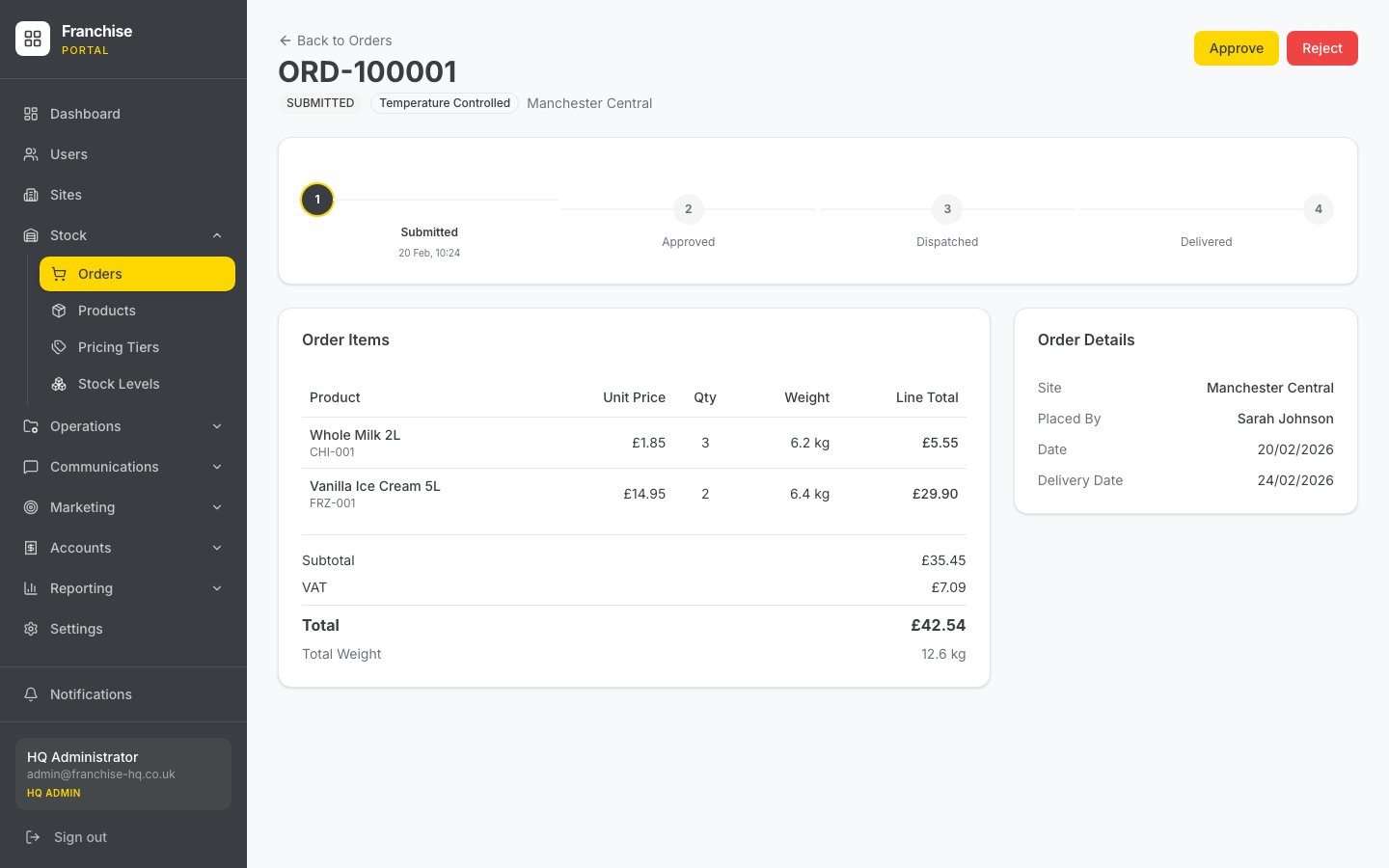Screen dimensions: 1389x868
Task: Click the order number ORD-100001 heading
Action: pyautogui.click(x=368, y=71)
